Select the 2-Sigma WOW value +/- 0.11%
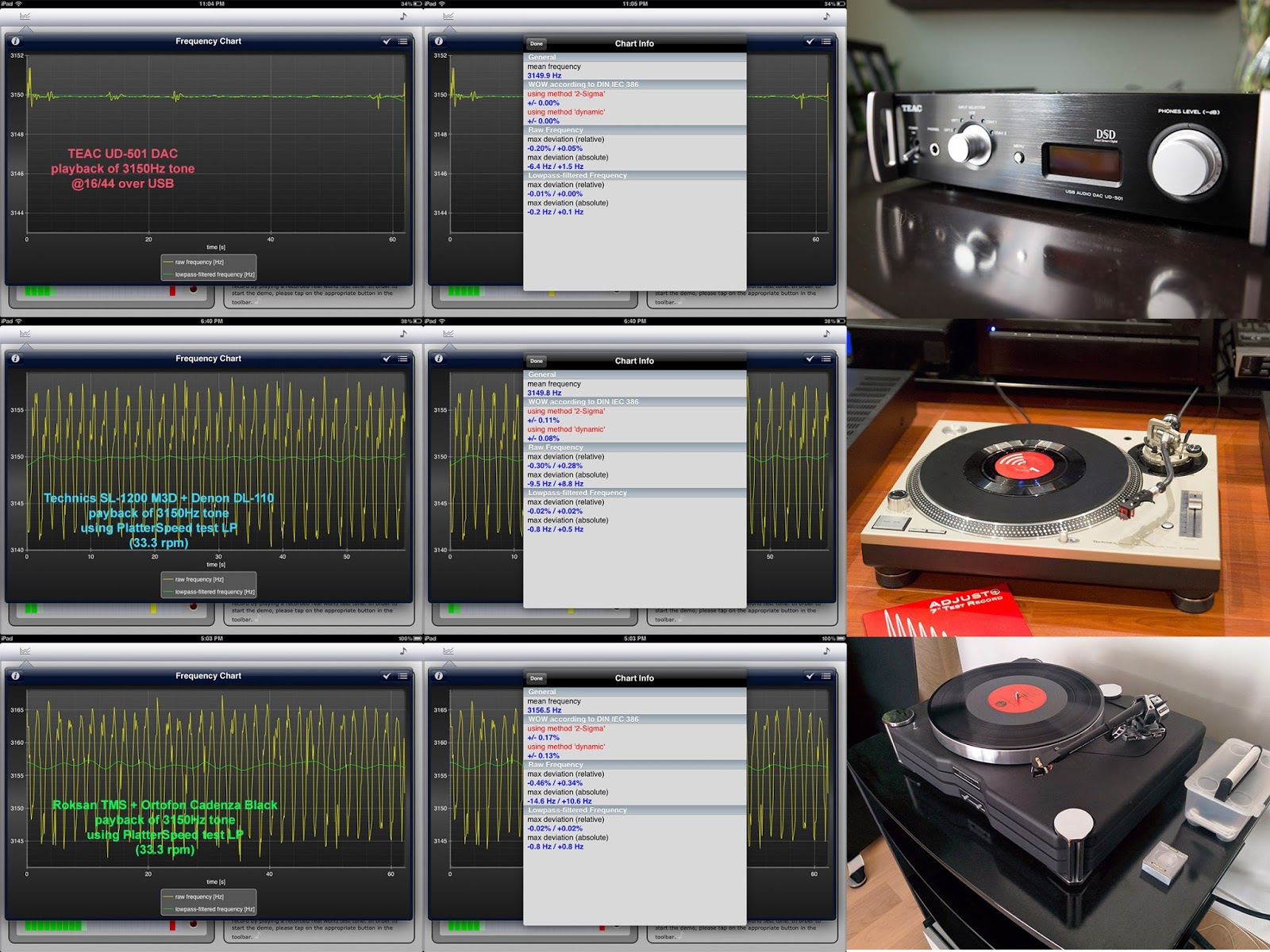1270x952 pixels. pyautogui.click(x=544, y=420)
